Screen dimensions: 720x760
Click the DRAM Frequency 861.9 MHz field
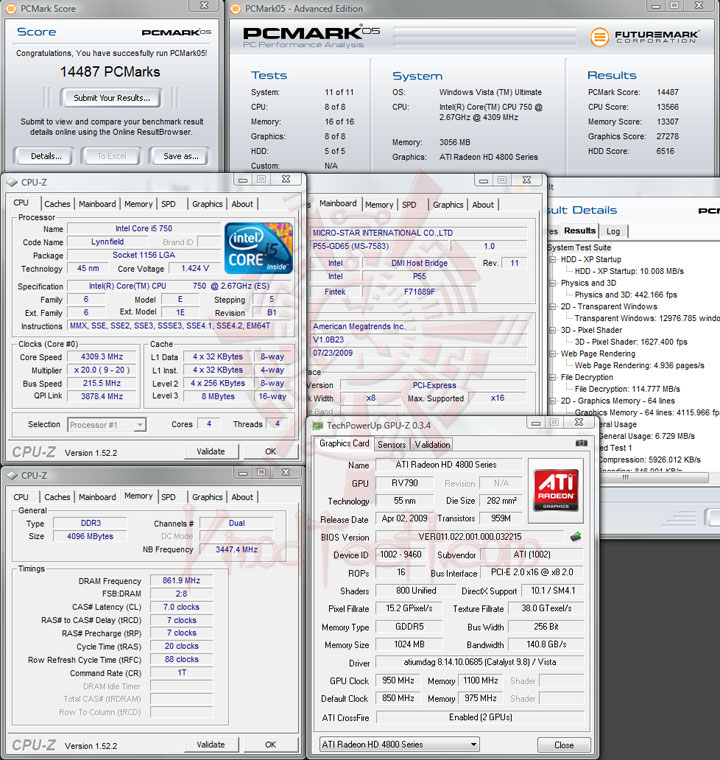(x=181, y=581)
